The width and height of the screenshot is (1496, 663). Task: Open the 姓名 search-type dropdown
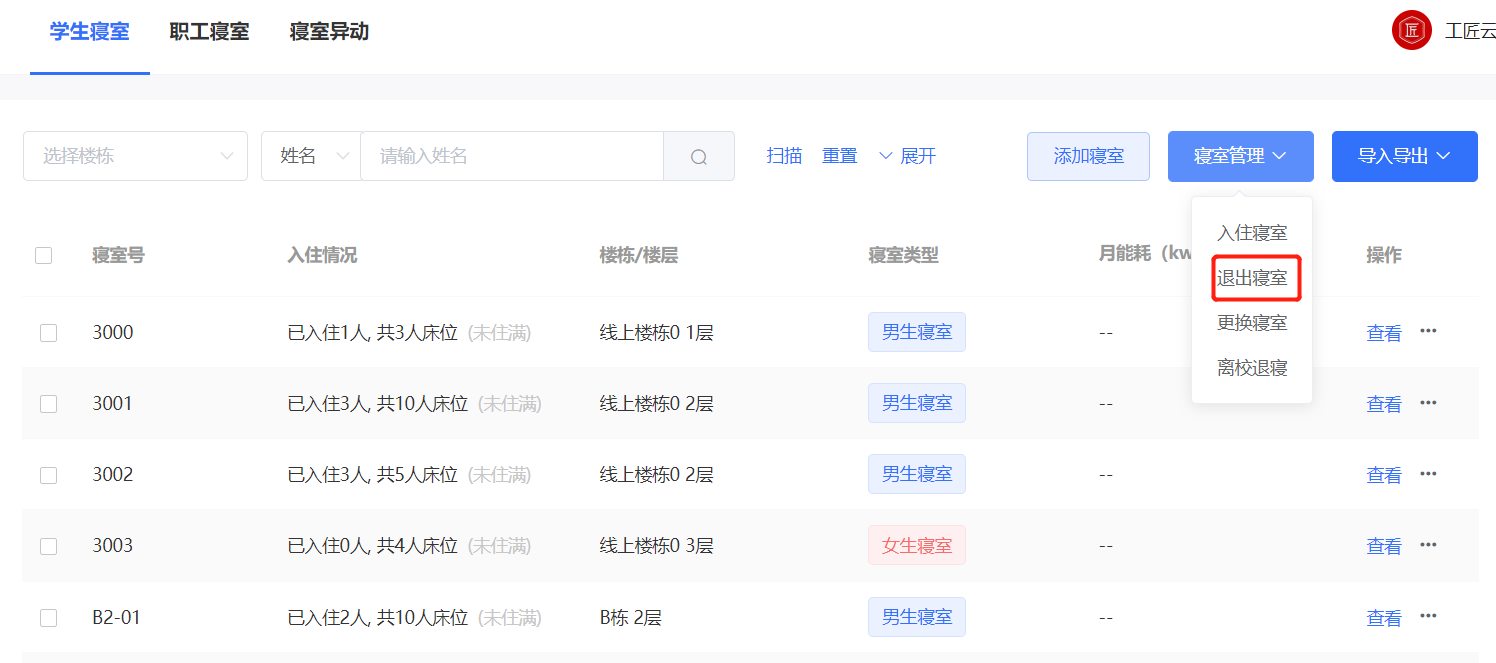tap(311, 156)
